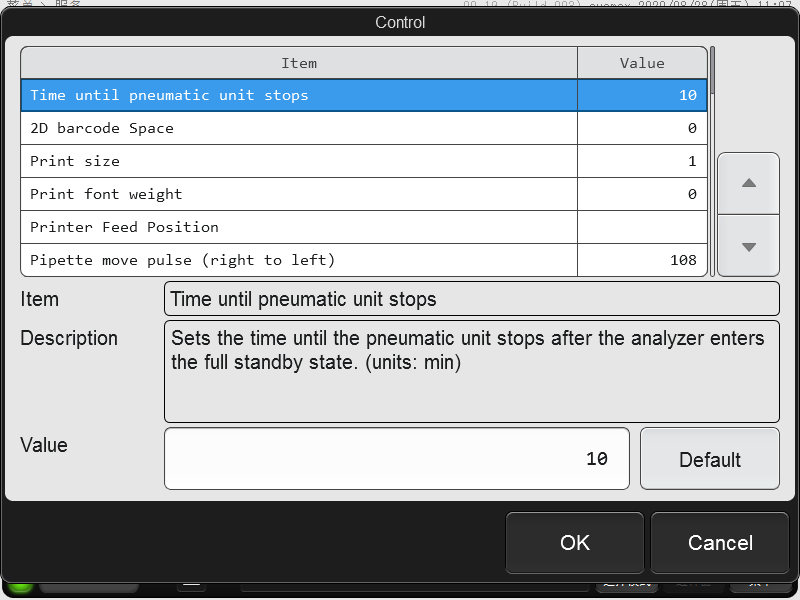Image resolution: width=800 pixels, height=600 pixels.
Task: Select the 2D barcode Space row
Action: [299, 128]
